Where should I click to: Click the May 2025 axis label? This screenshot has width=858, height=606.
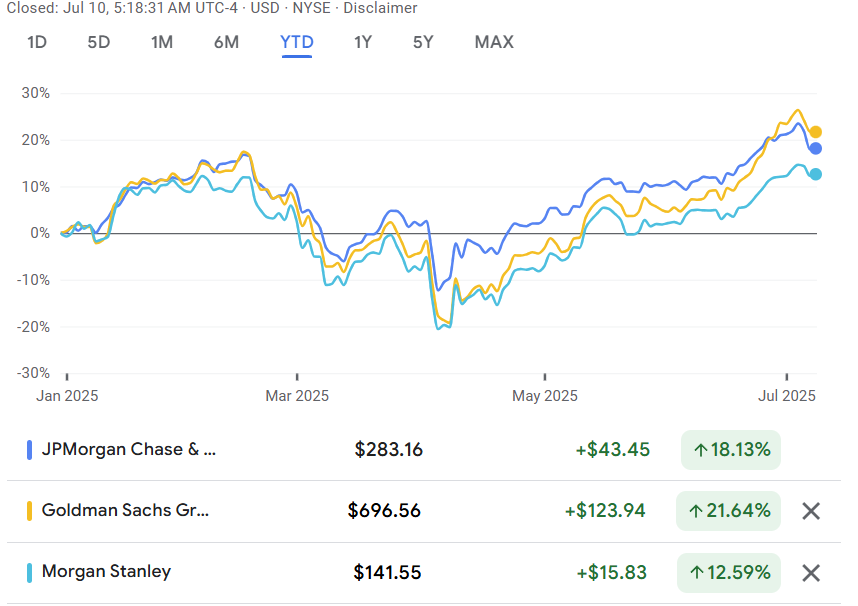544,396
